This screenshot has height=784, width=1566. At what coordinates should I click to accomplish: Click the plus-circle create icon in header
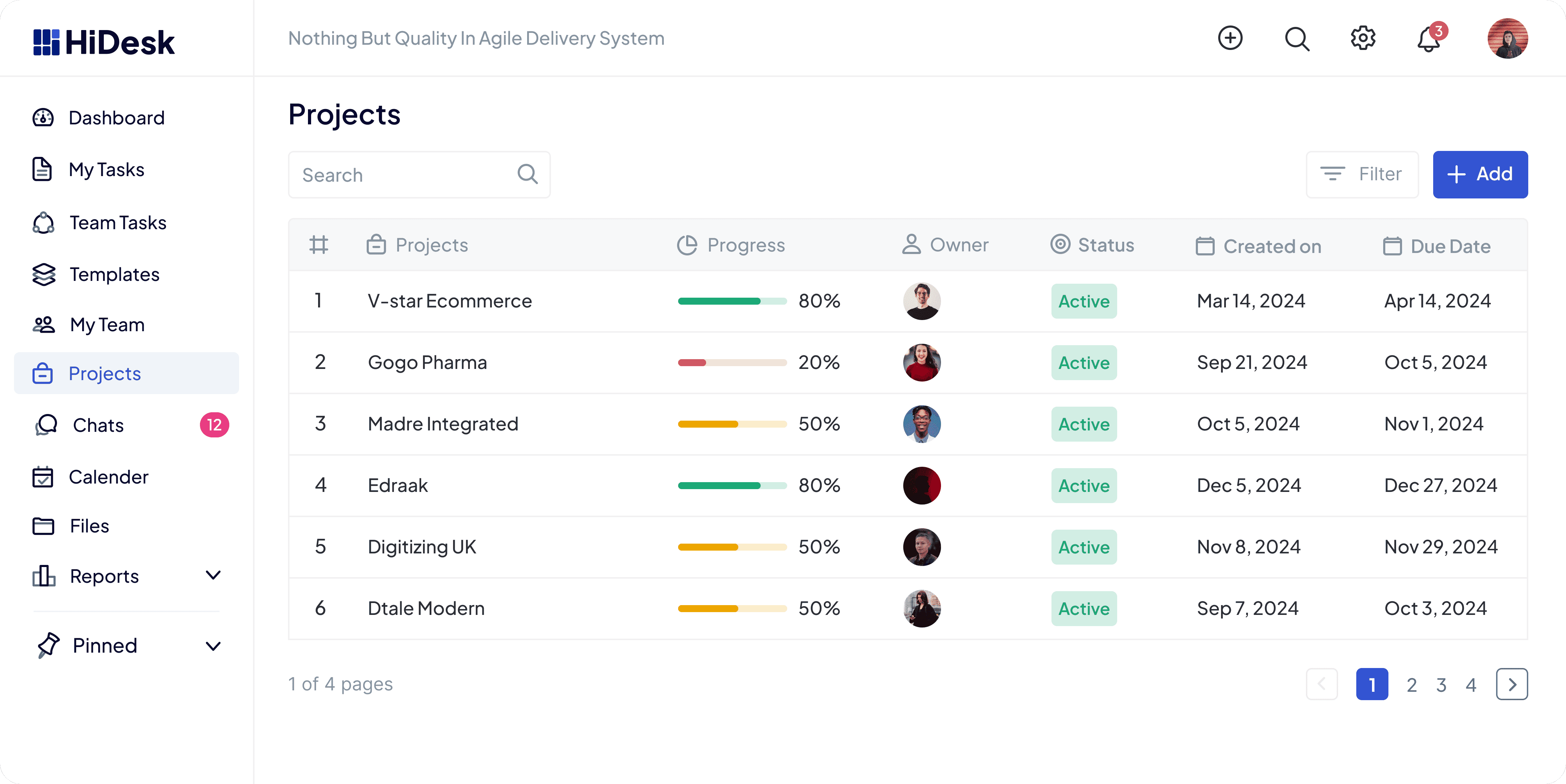click(1230, 38)
